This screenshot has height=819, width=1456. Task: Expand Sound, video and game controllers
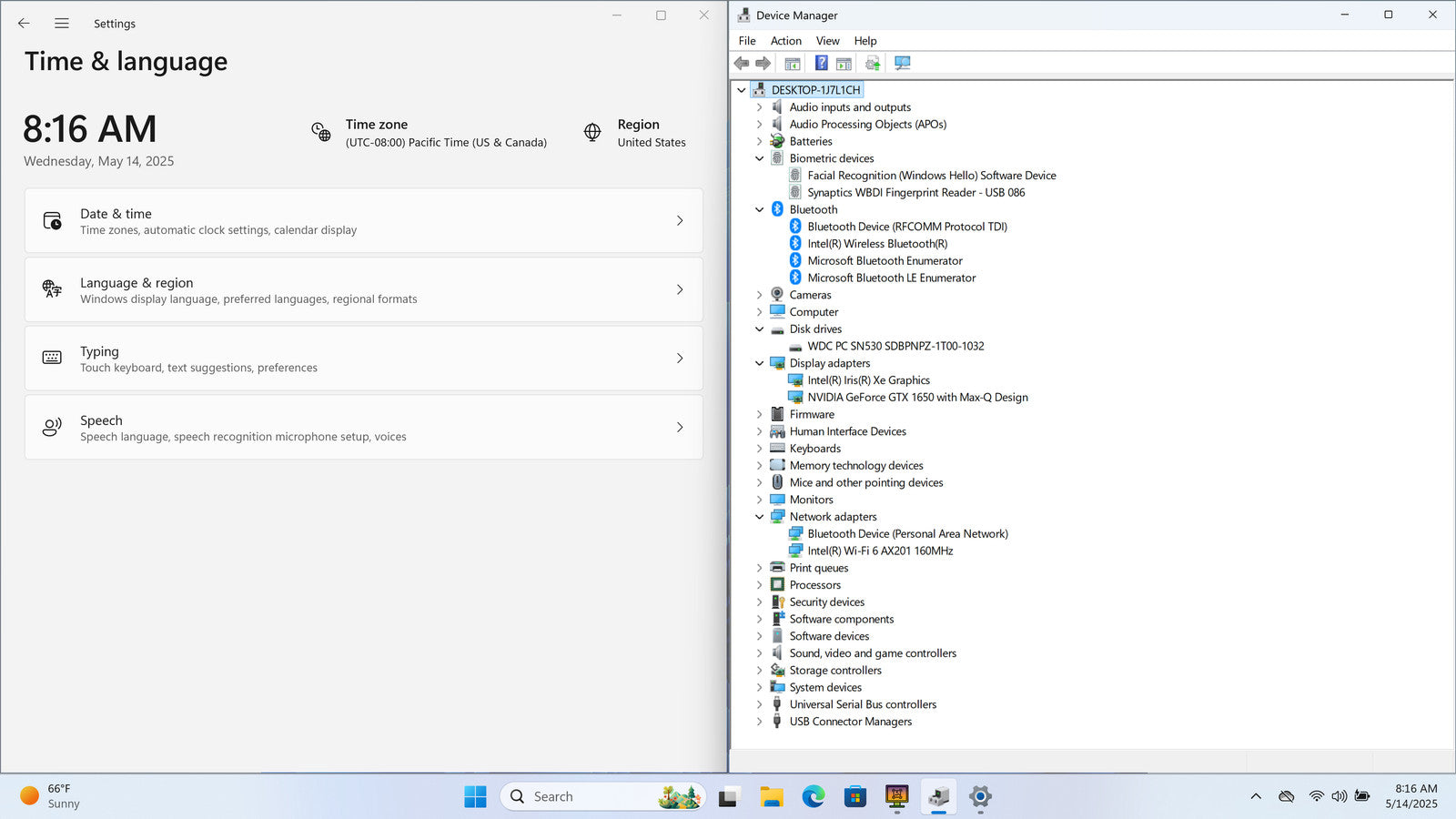pyautogui.click(x=760, y=653)
